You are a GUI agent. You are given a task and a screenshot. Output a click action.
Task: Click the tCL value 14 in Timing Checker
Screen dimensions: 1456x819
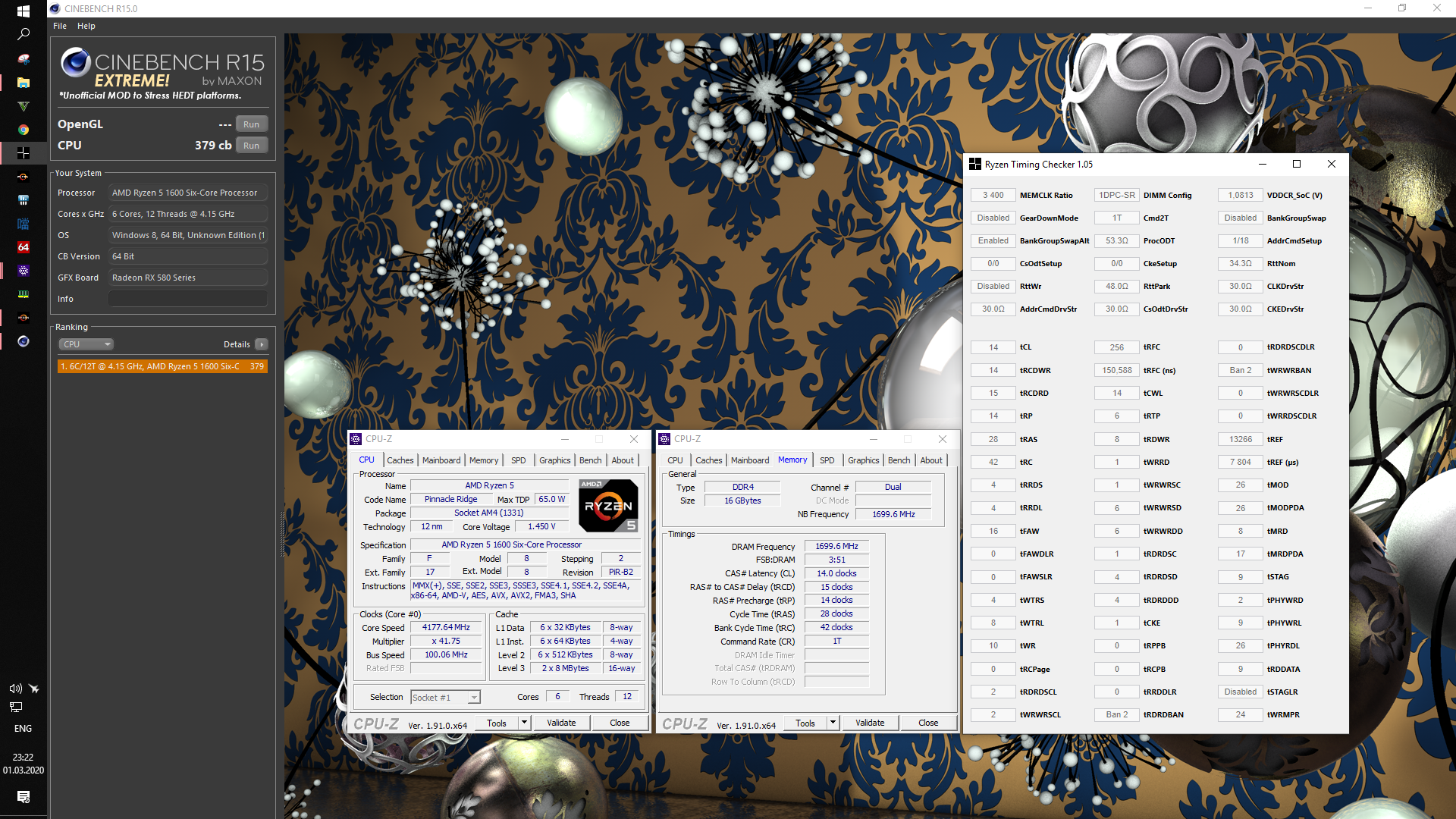pos(993,347)
